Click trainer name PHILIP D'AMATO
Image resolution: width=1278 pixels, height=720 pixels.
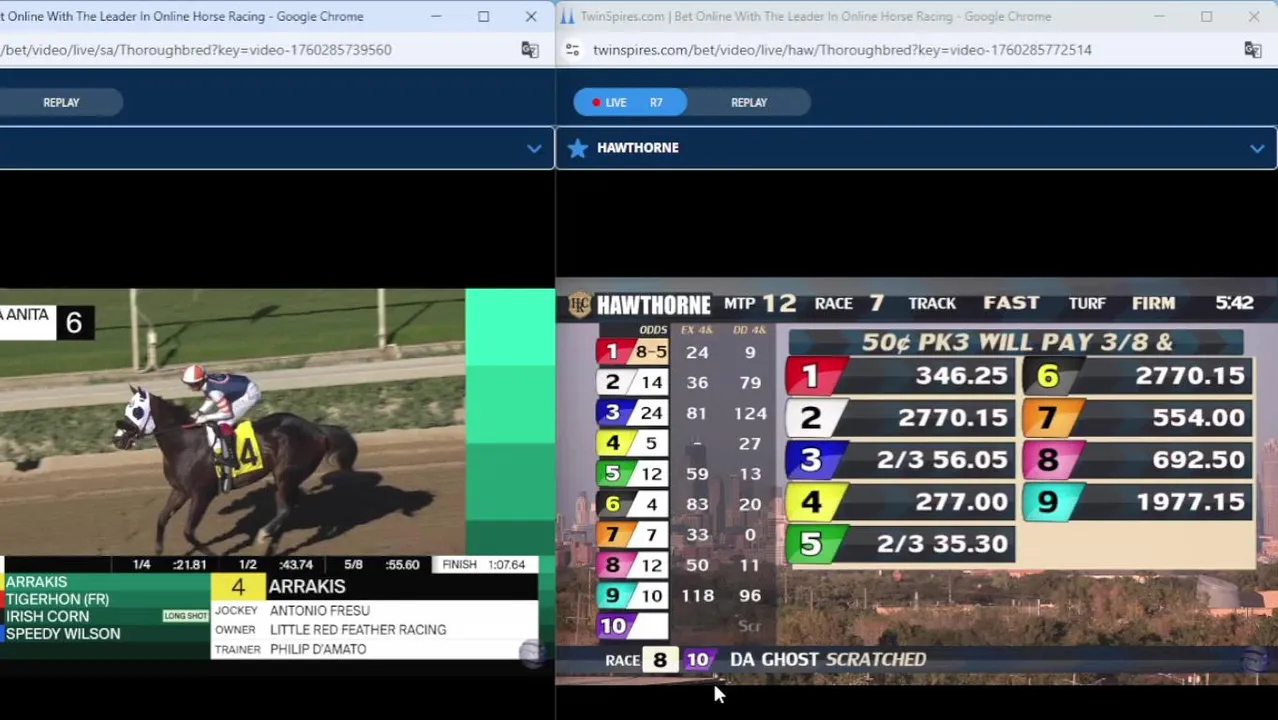click(x=317, y=649)
